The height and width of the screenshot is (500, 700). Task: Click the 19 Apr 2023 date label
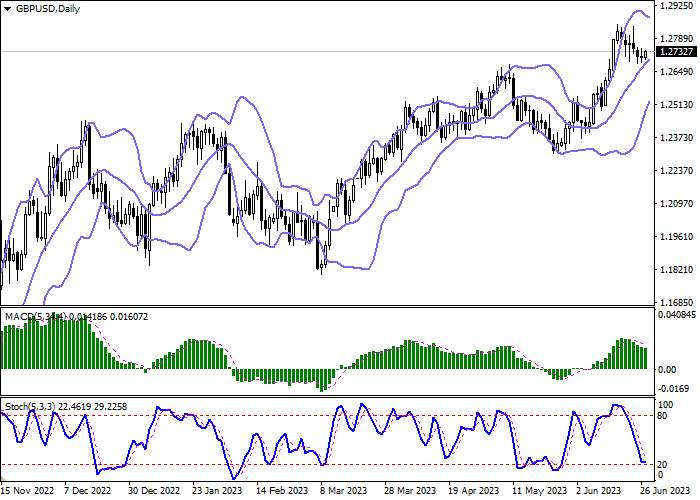(474, 491)
